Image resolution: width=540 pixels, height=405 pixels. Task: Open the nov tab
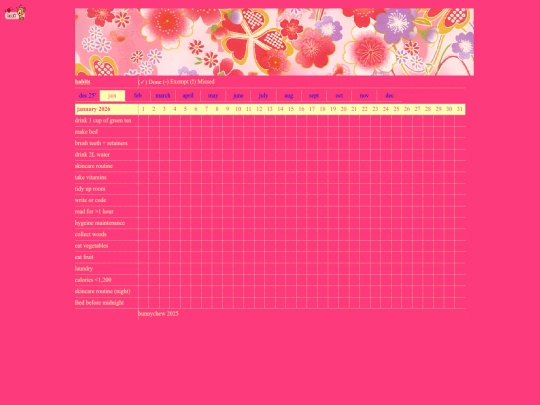364,96
